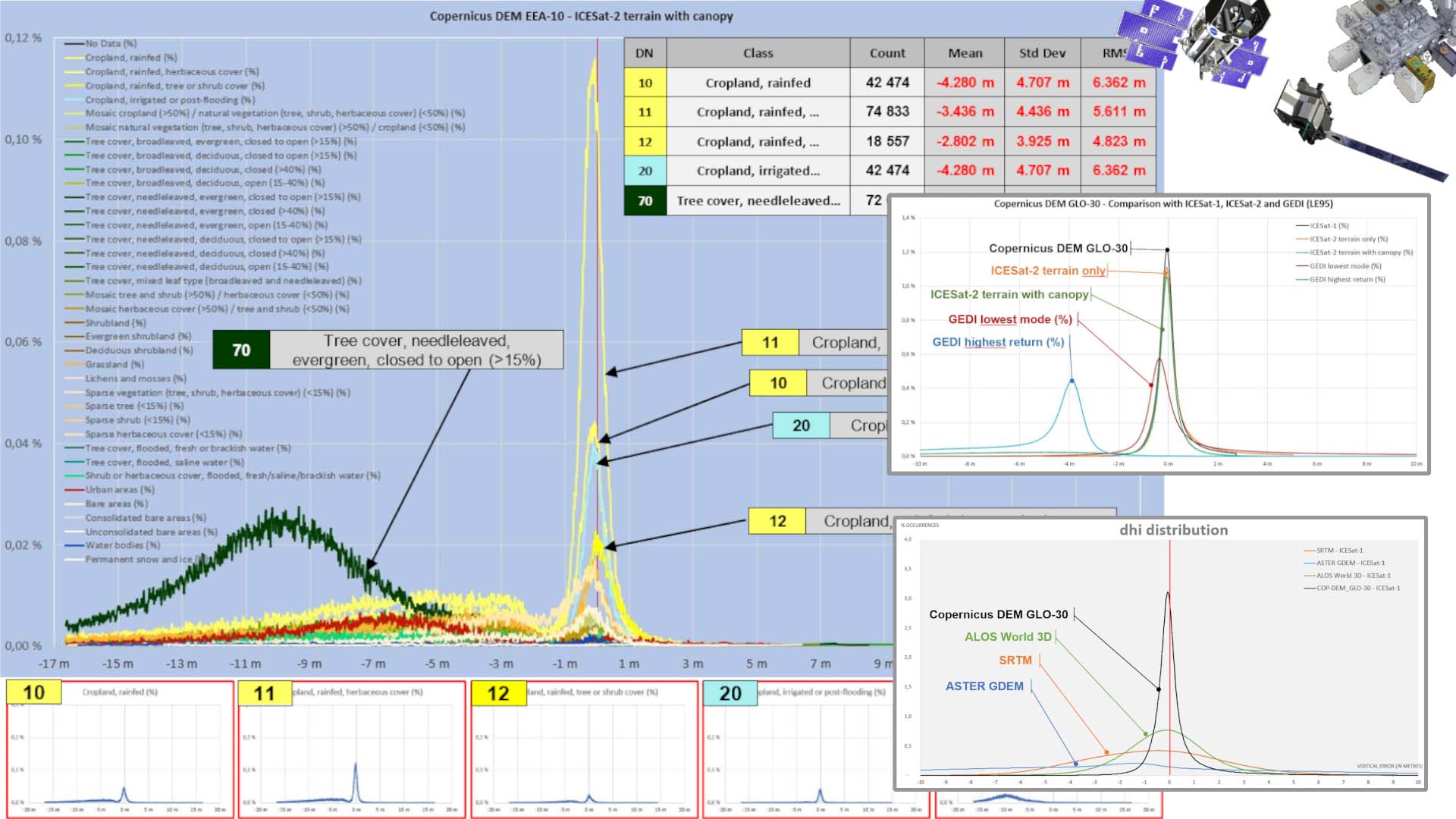Select RMSE value '4.823 m'
The image size is (1456, 819).
(1119, 141)
